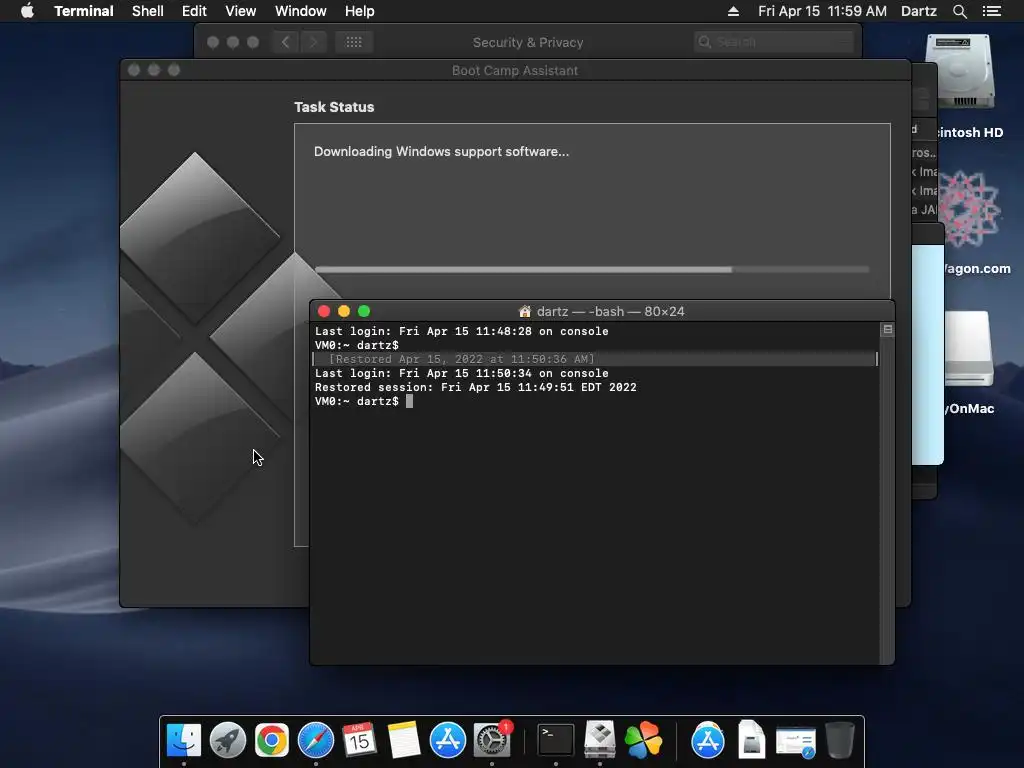The image size is (1024, 768).
Task: Click the Terminal scrollback marker icon
Action: pos(888,330)
